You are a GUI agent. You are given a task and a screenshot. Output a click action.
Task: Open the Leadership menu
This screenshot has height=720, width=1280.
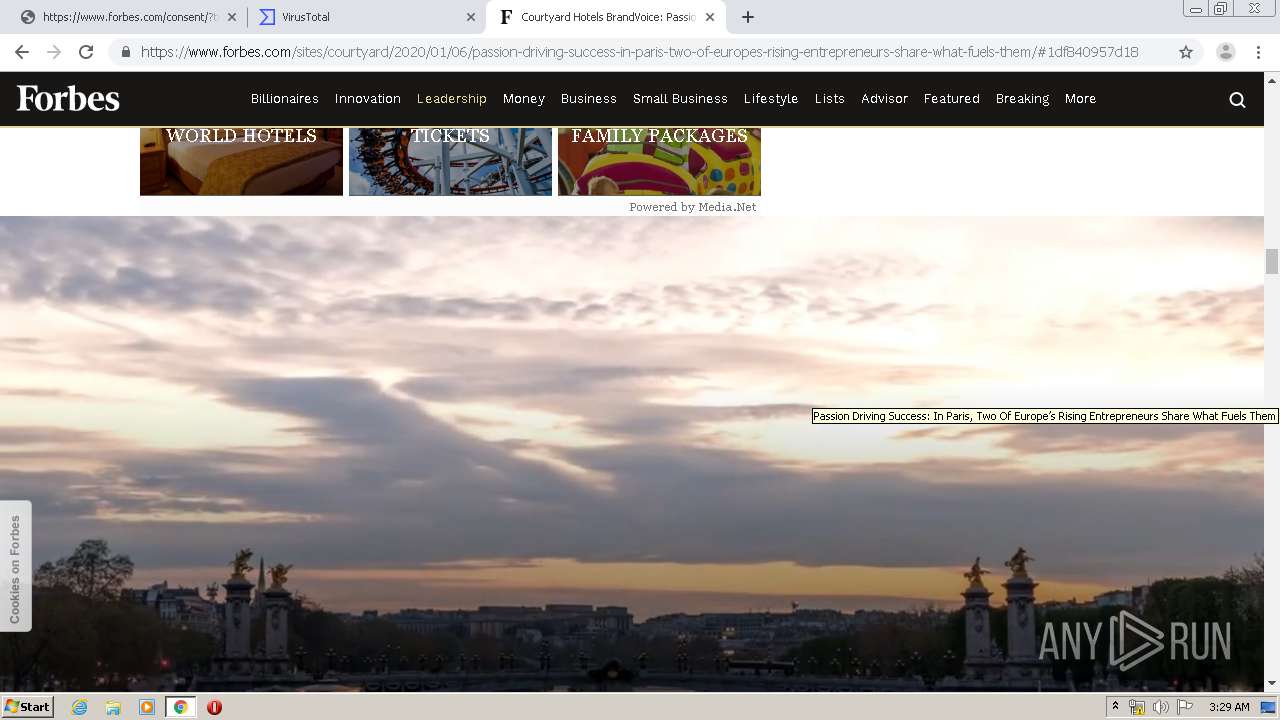452,98
